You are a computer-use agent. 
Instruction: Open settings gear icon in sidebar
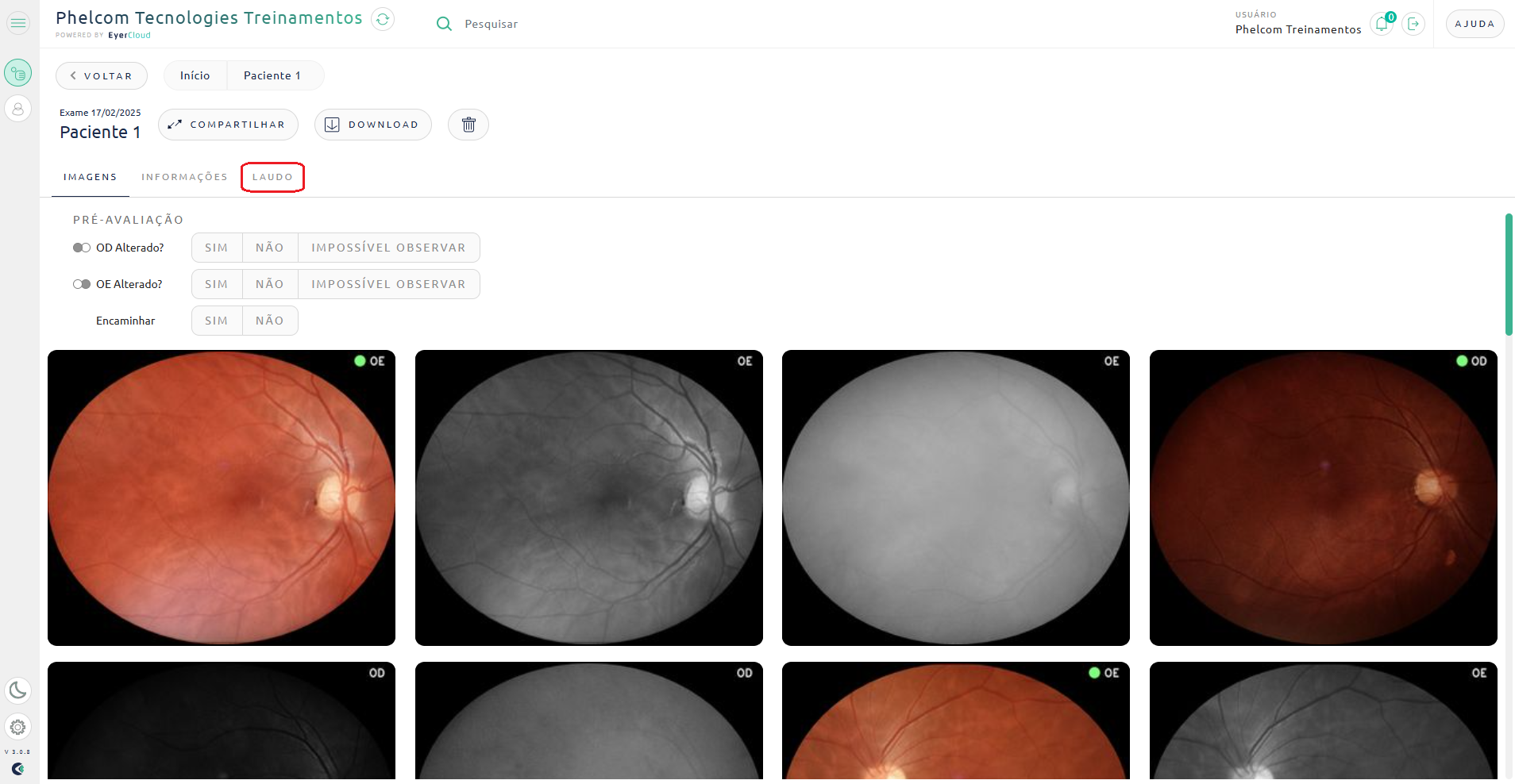pos(18,727)
